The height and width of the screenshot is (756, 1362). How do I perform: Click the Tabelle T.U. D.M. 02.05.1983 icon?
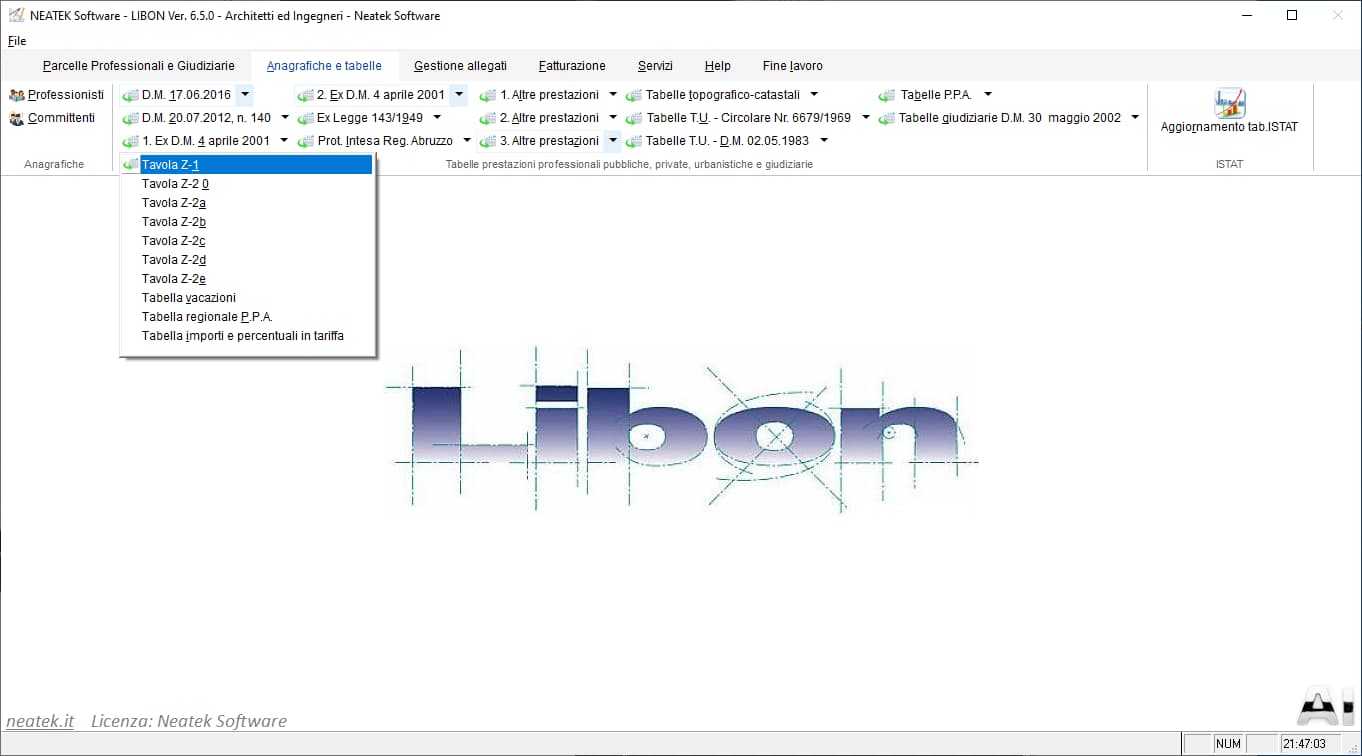coord(634,141)
